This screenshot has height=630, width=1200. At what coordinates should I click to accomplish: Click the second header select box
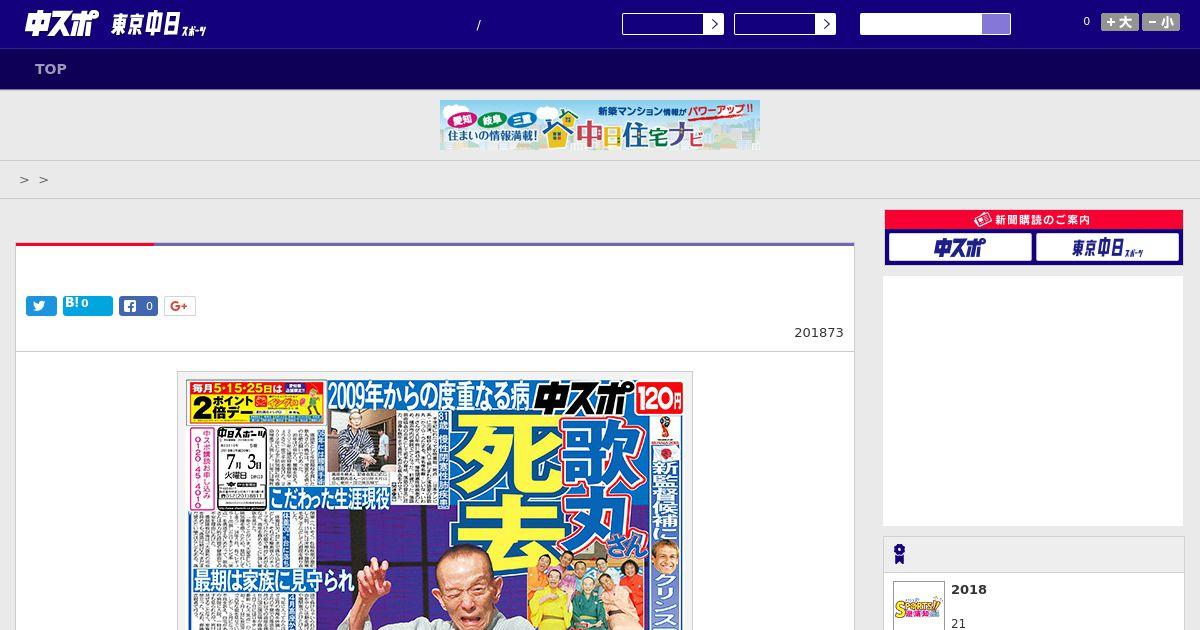[x=785, y=24]
